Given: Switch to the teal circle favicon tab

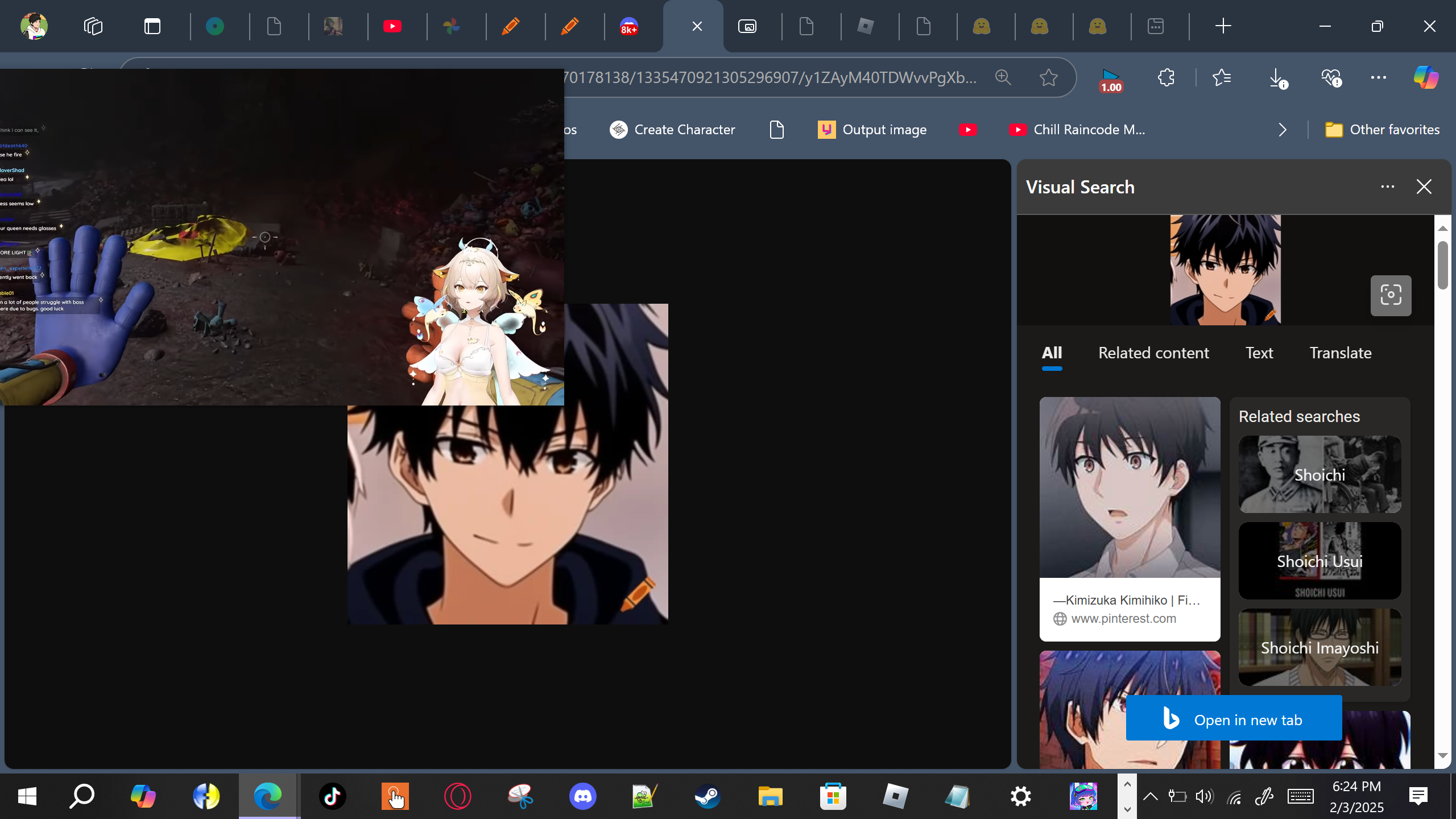Looking at the screenshot, I should point(215,26).
